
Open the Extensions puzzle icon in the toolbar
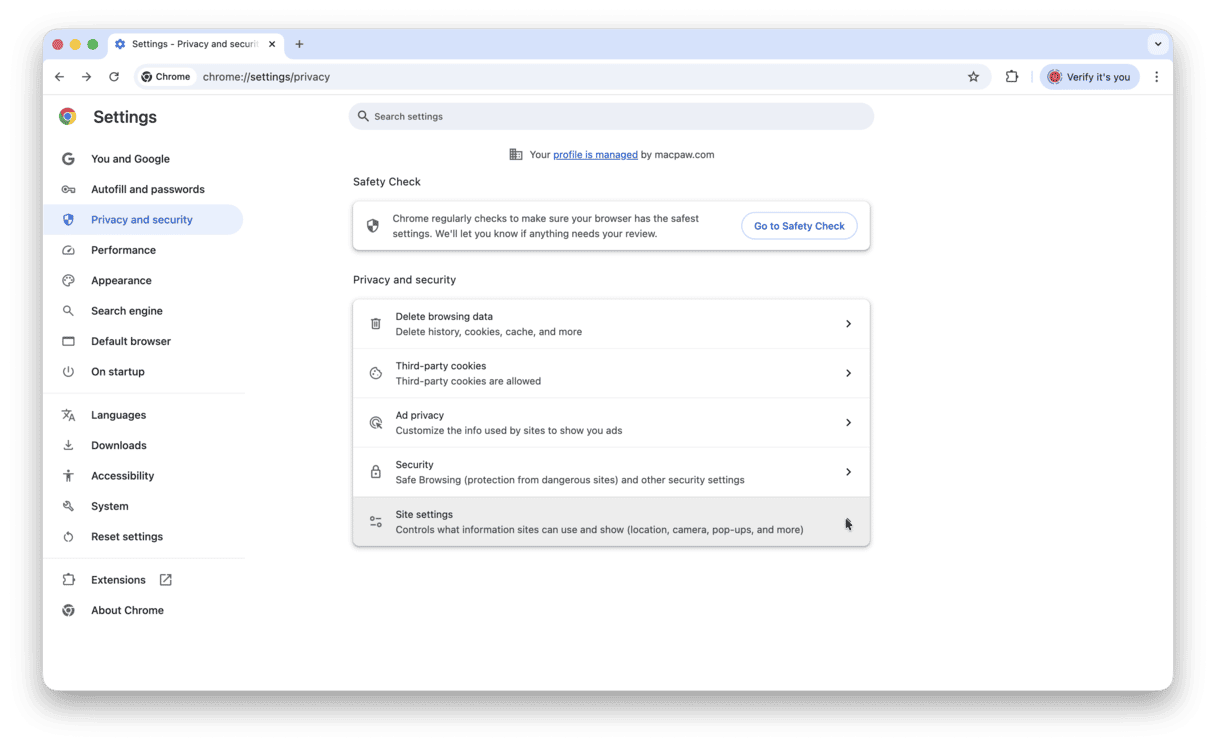[x=1012, y=76]
